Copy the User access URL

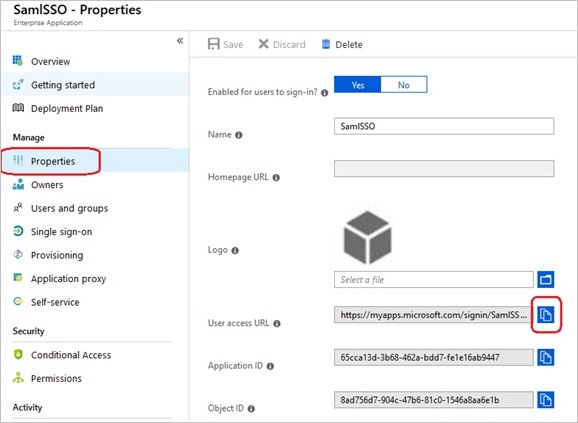pos(546,315)
